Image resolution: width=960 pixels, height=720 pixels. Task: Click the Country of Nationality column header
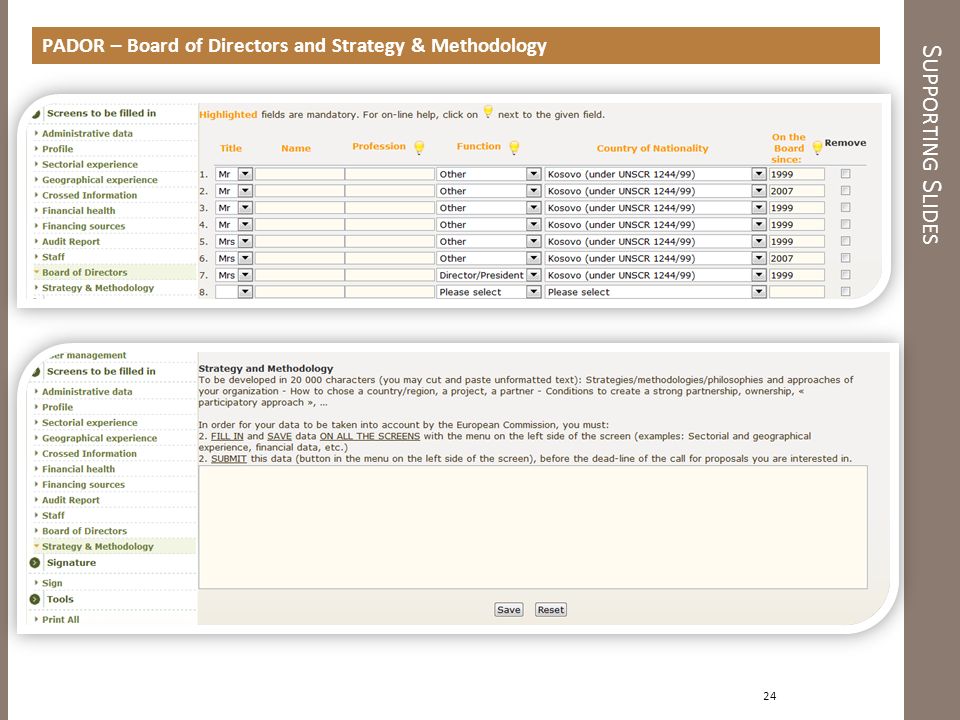(652, 148)
